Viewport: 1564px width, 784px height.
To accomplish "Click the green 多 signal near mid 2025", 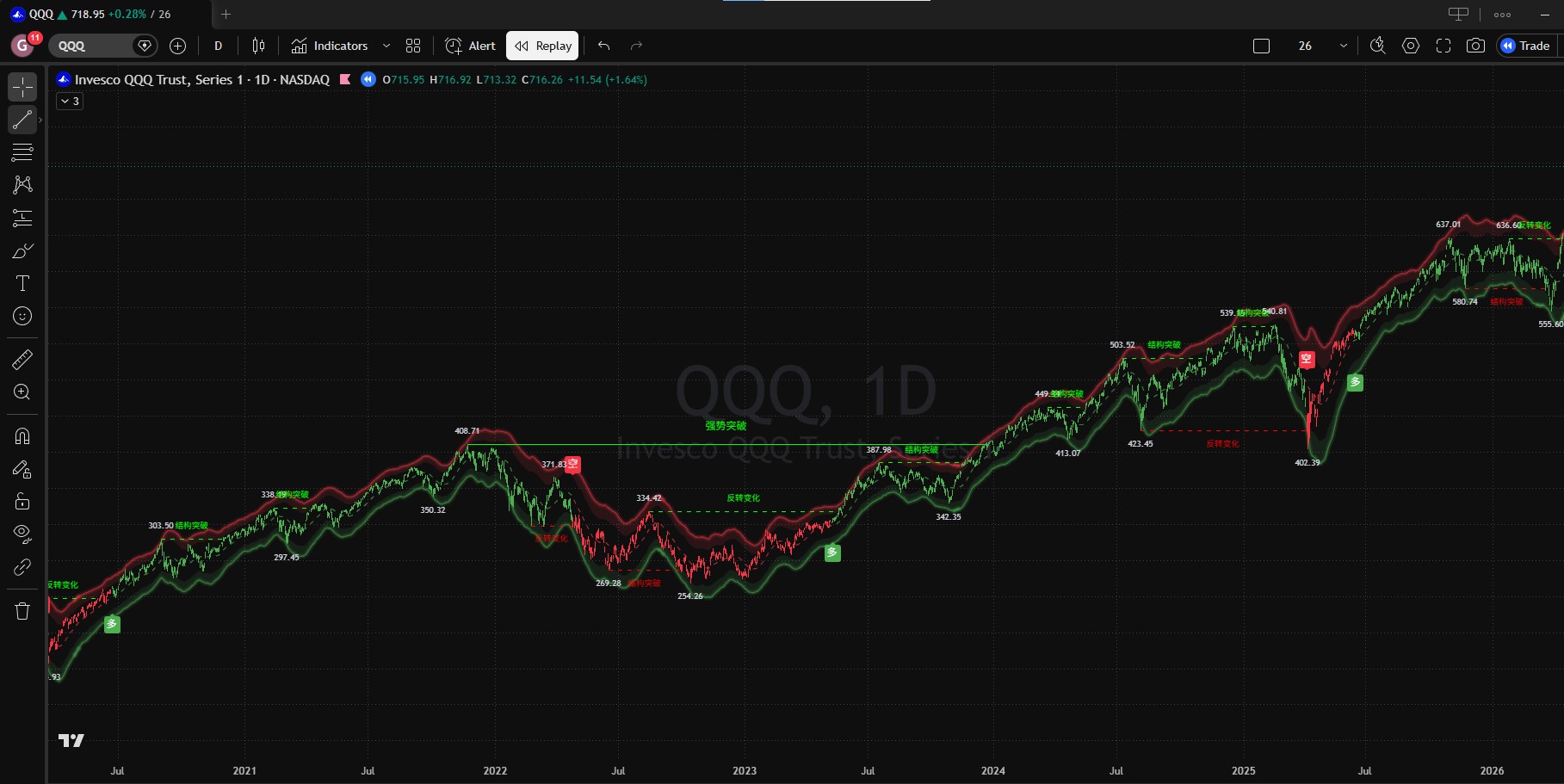I will click(1355, 382).
